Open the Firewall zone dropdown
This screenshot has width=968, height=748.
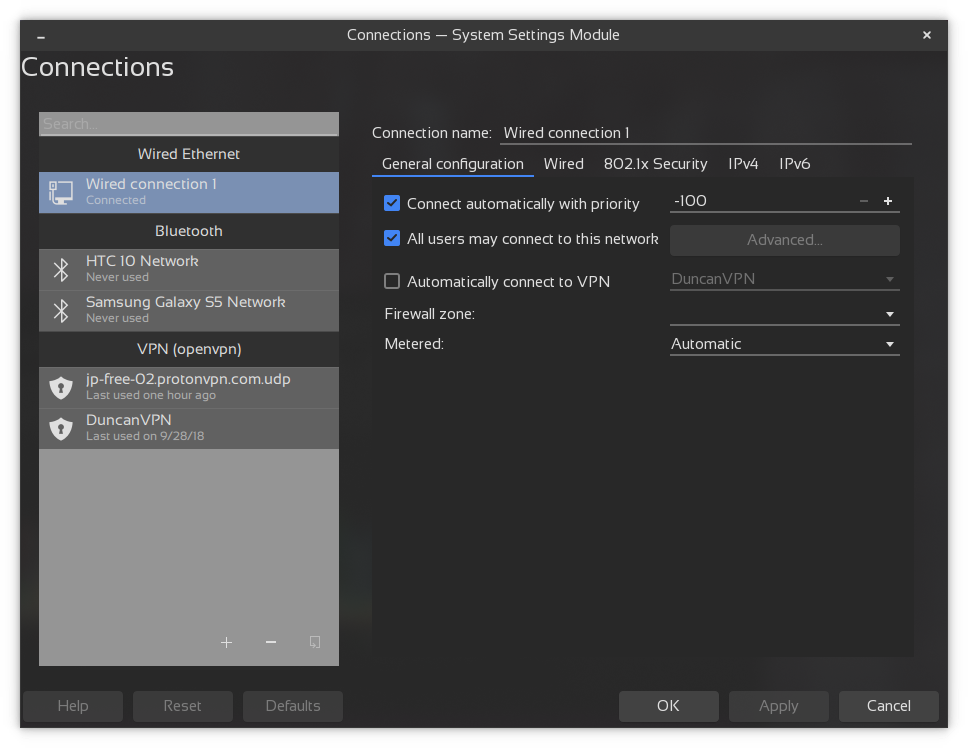(x=888, y=313)
